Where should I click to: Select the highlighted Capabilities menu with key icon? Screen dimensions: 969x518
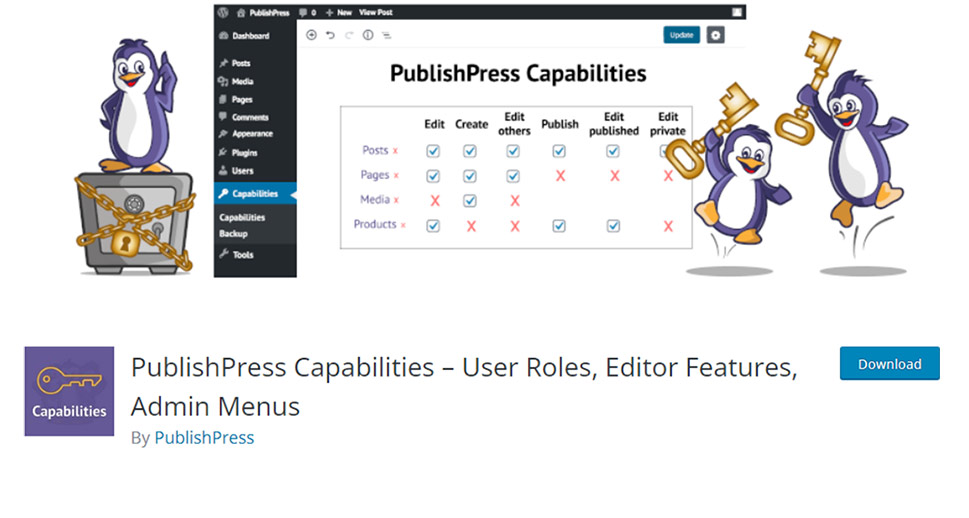[255, 193]
